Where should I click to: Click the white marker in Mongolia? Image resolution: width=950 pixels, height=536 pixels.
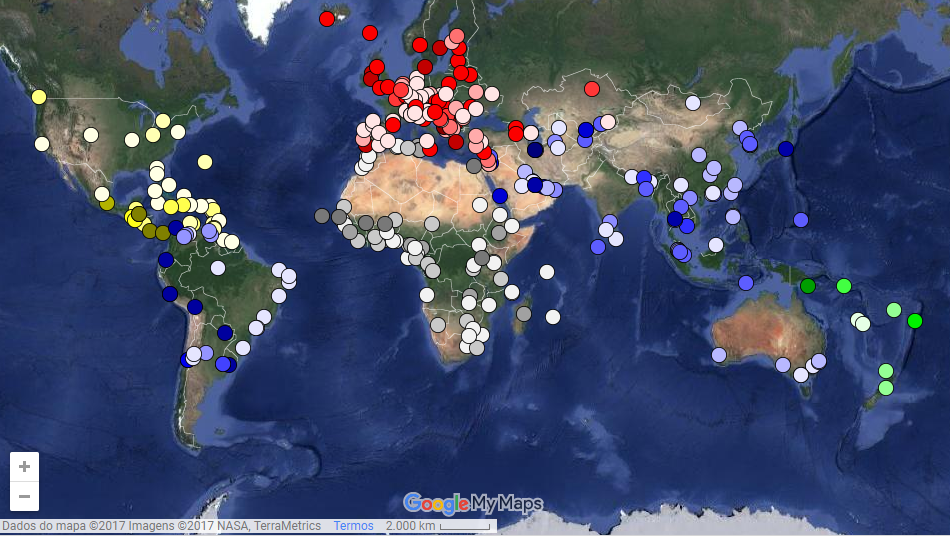tap(693, 103)
